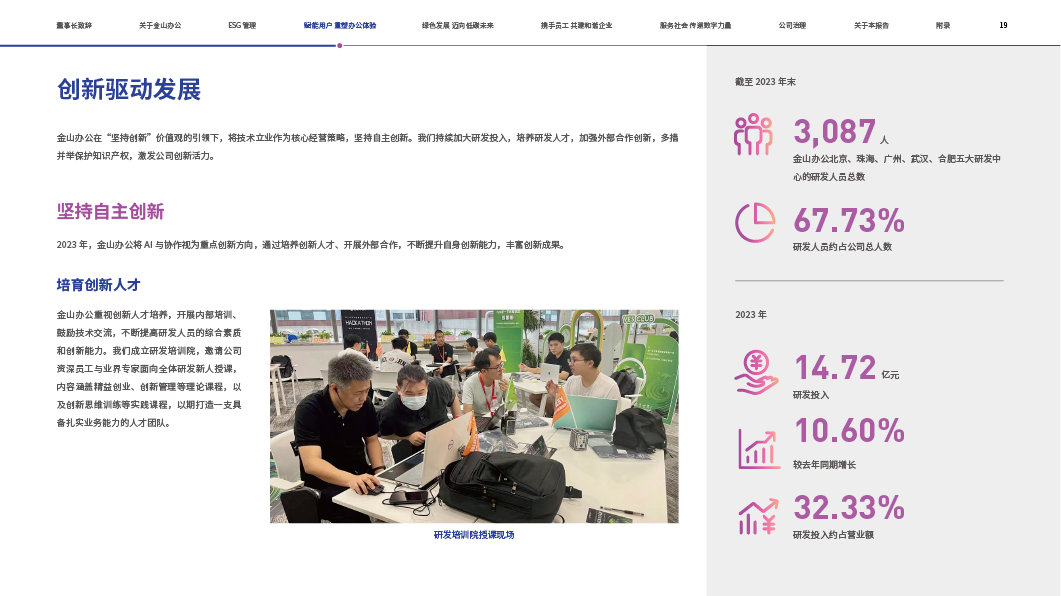Go to the 附录 navigation link
This screenshot has width=1061, height=596.
943,25
